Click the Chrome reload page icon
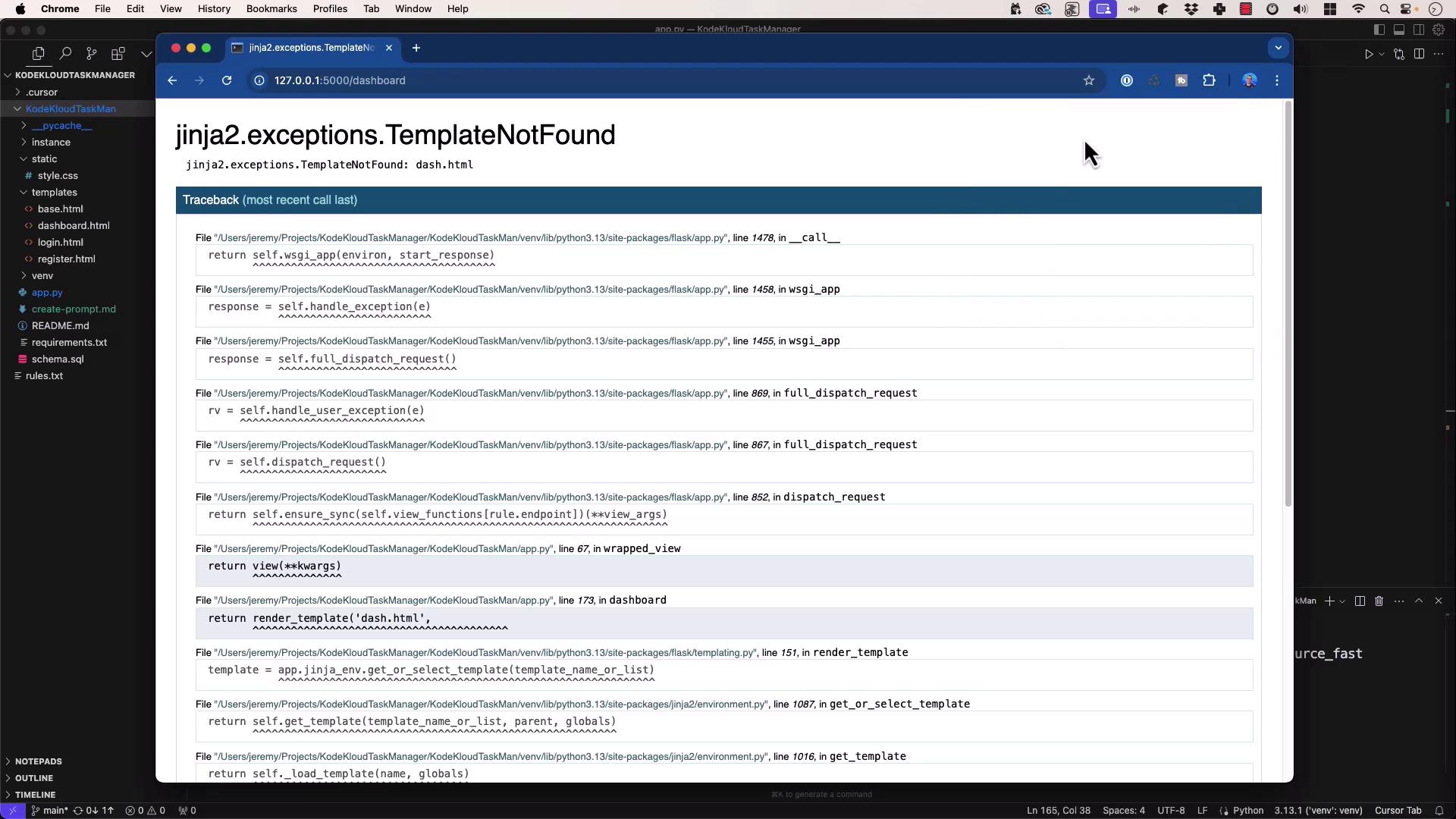 click(x=226, y=80)
